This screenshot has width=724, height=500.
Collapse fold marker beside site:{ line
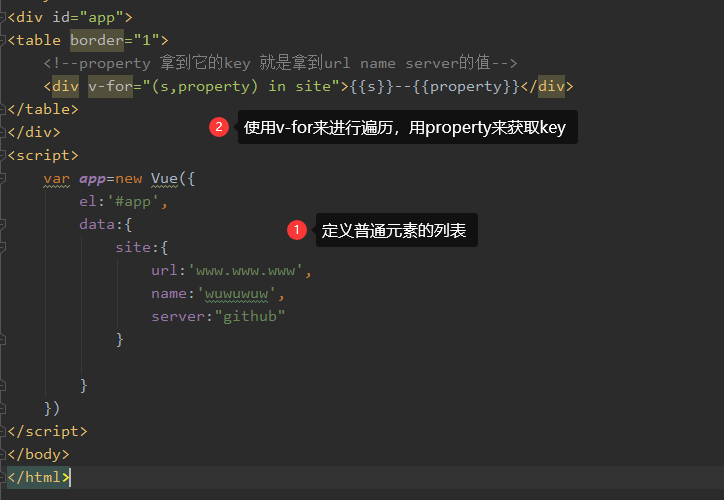(2, 247)
